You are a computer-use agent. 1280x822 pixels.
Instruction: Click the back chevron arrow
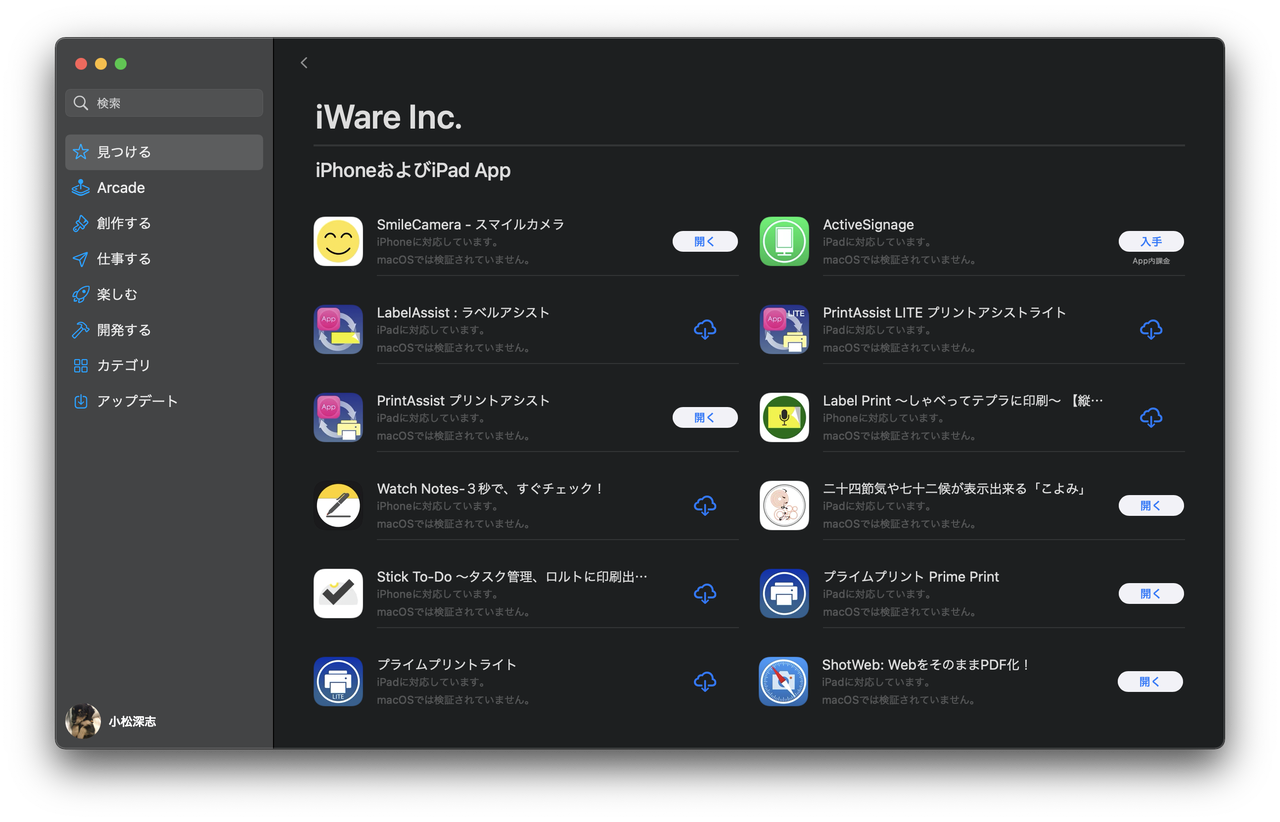point(304,63)
